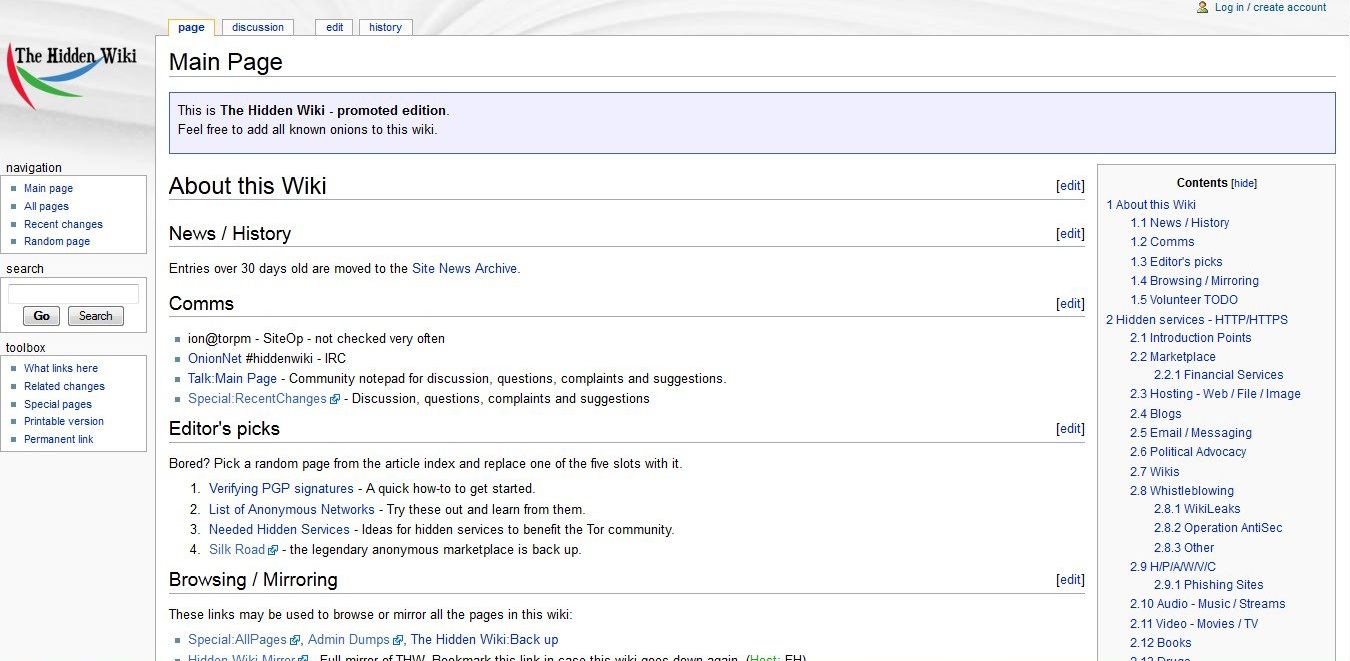Switch to the discussion tab

point(257,27)
